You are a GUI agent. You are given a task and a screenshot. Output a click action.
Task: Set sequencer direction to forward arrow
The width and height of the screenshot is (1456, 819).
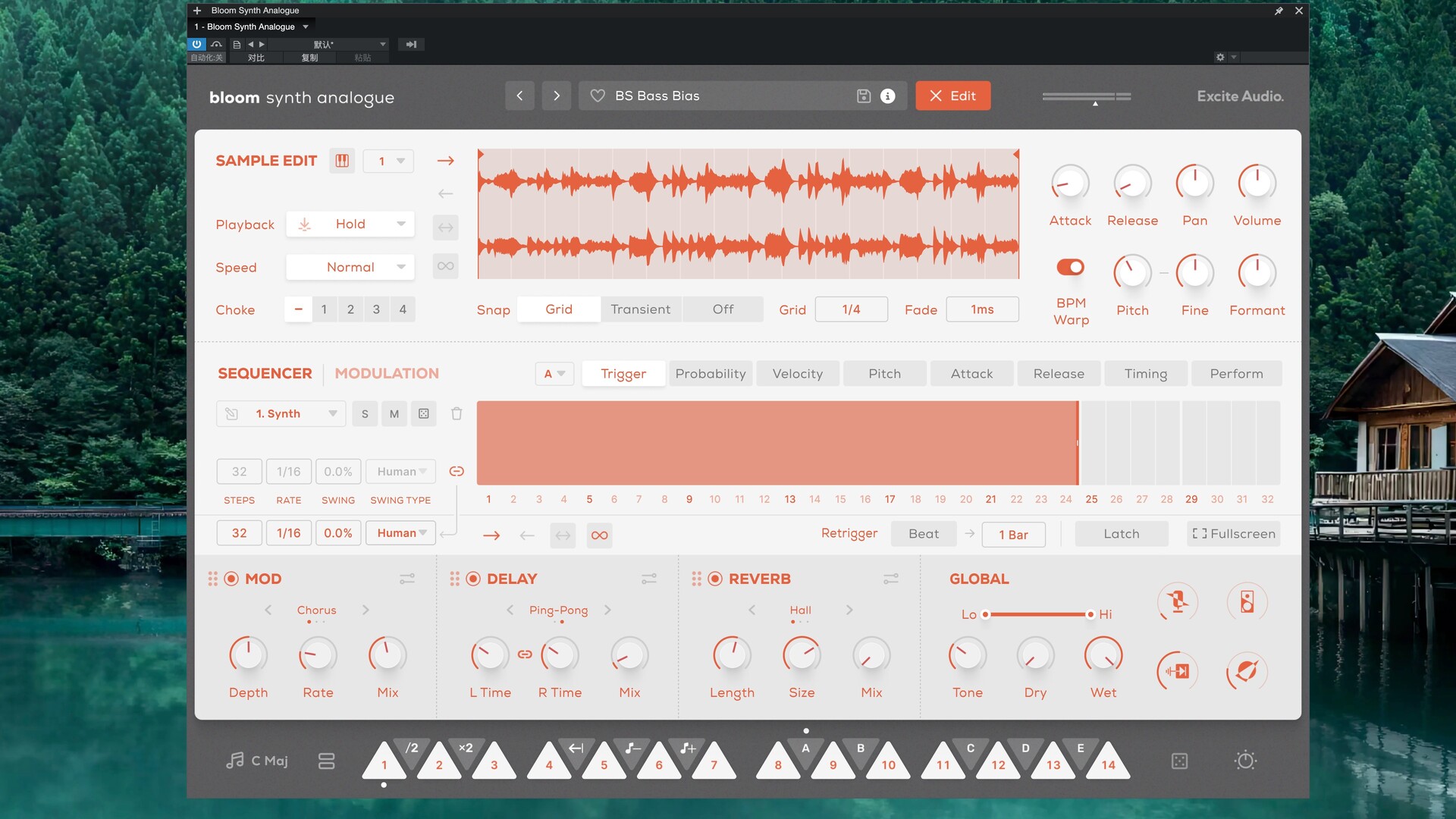coord(491,535)
